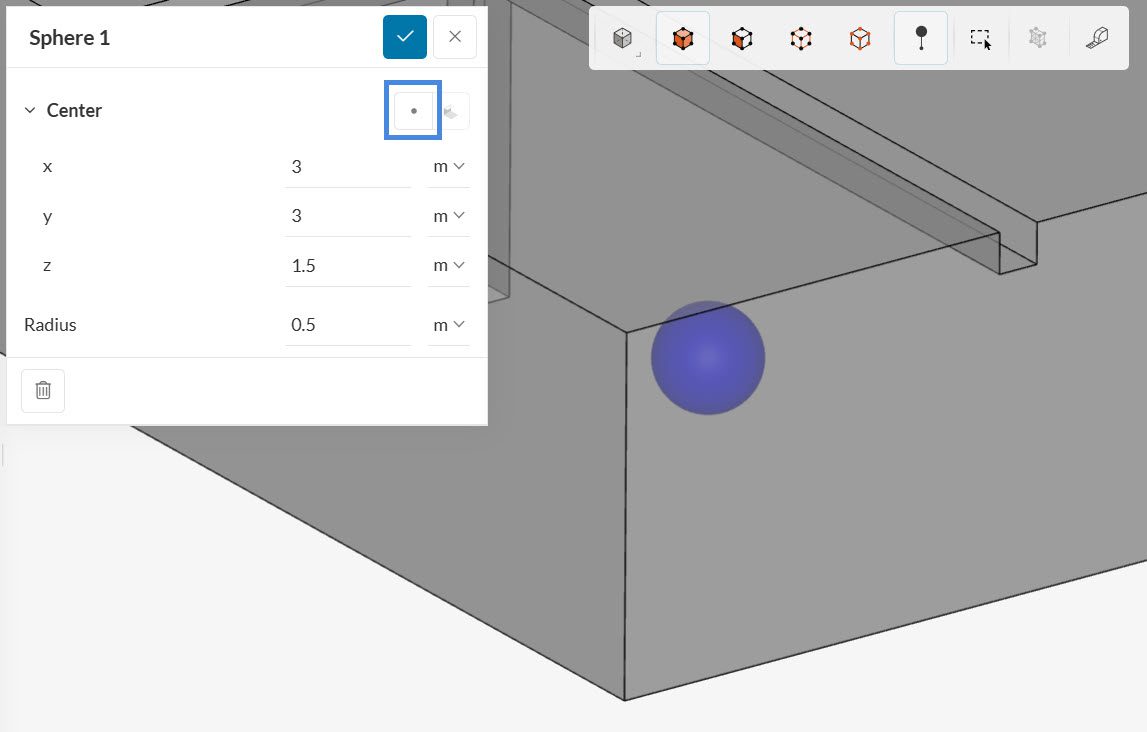
Task: Confirm Sphere 1 with the checkmark button
Action: 405,37
